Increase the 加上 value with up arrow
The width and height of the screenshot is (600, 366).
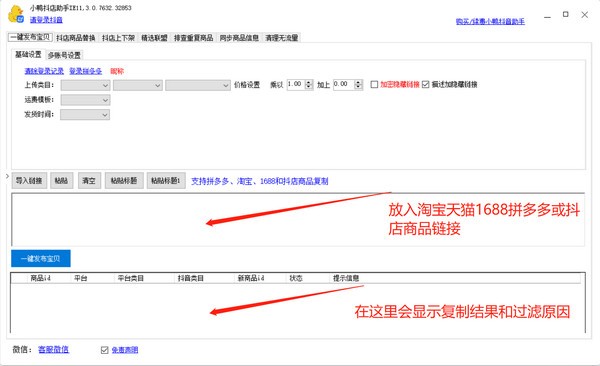(358, 82)
